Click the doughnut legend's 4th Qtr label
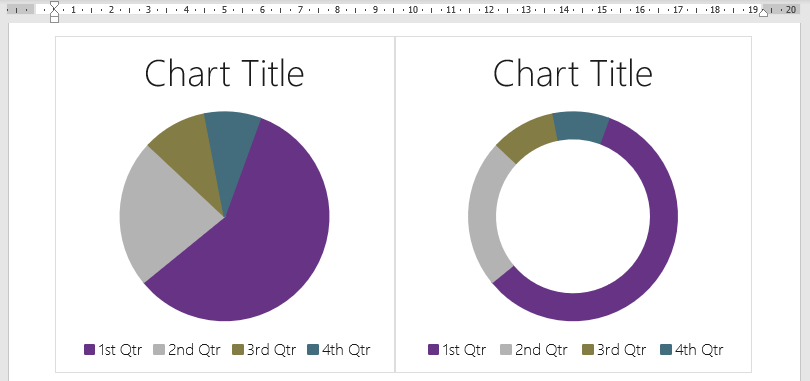This screenshot has width=810, height=381. [x=699, y=350]
